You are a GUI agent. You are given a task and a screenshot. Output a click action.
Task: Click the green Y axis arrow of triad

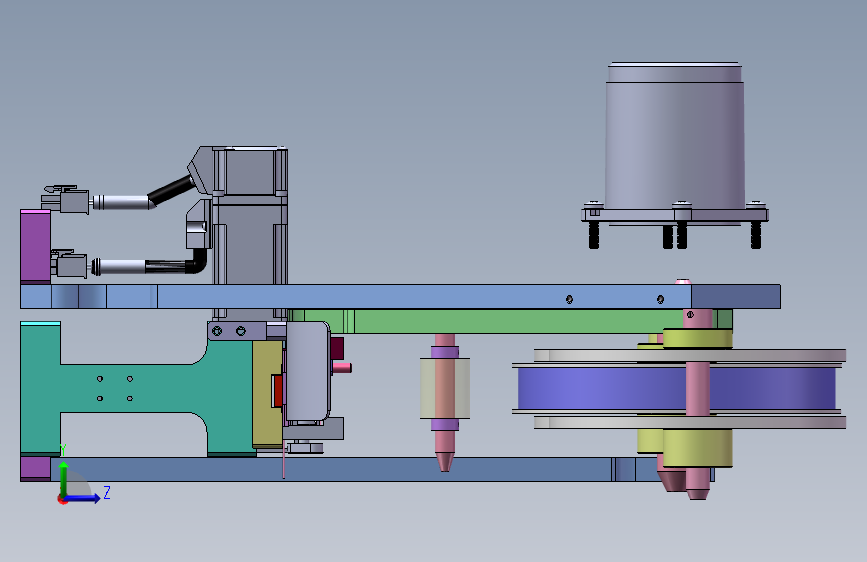point(63,478)
